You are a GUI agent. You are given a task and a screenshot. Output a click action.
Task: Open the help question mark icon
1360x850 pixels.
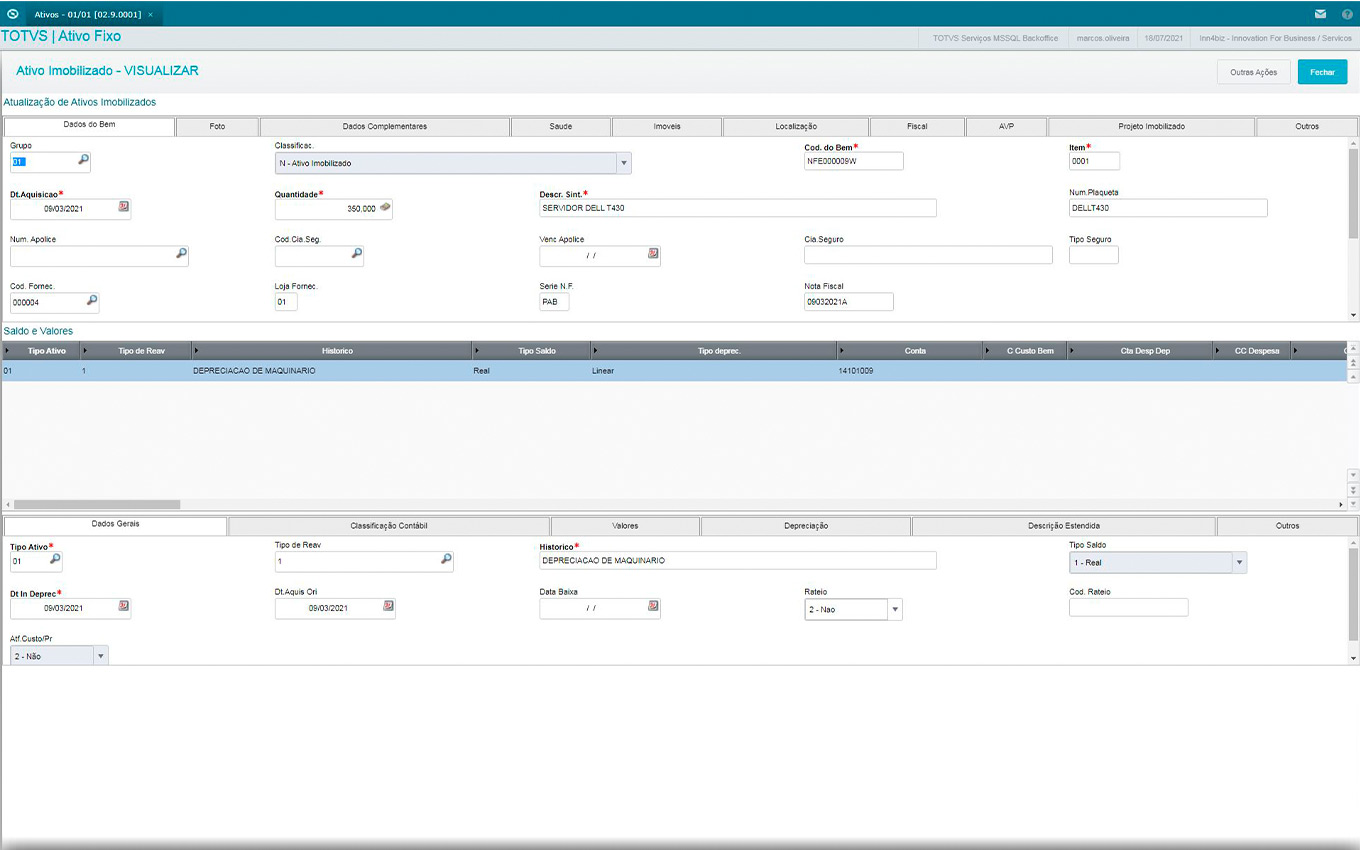[1347, 14]
